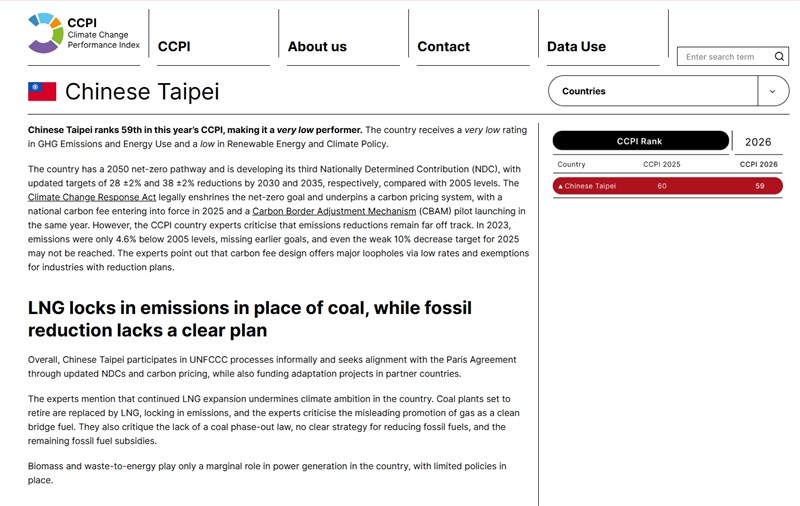Click the Chinese Taipei ranking row

(667, 186)
